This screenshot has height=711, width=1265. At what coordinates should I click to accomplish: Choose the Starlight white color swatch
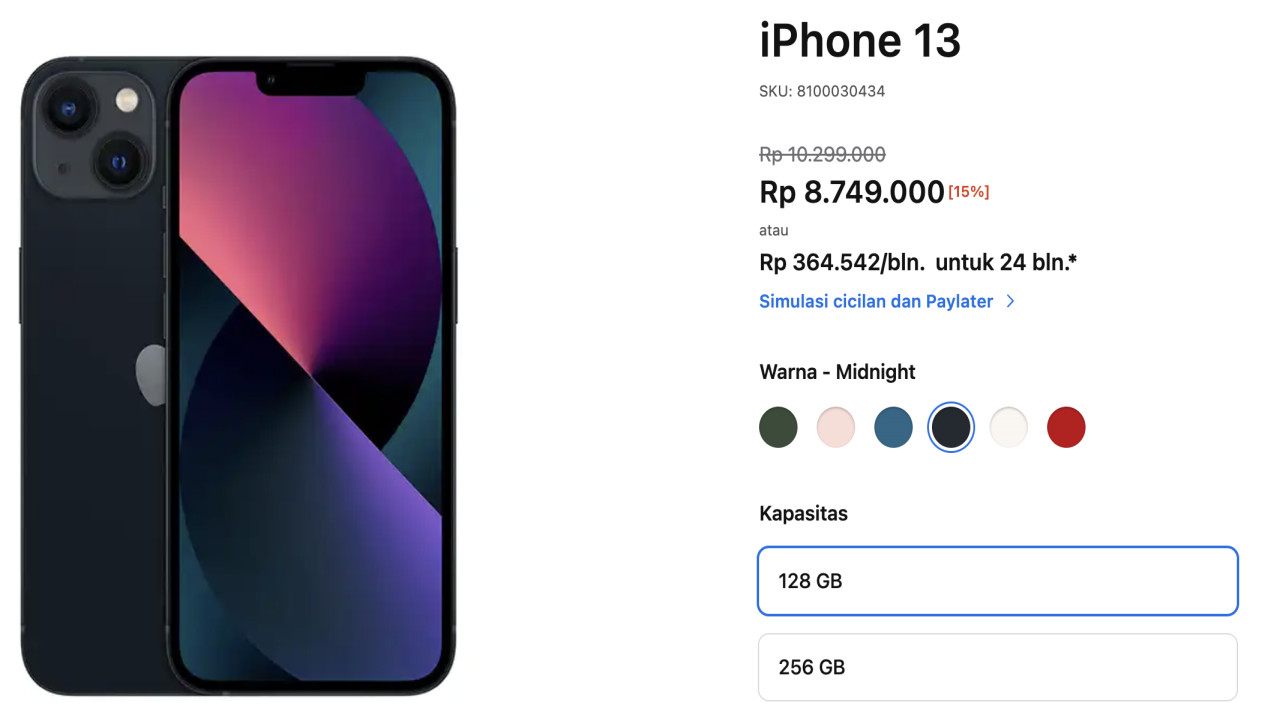[x=1008, y=427]
